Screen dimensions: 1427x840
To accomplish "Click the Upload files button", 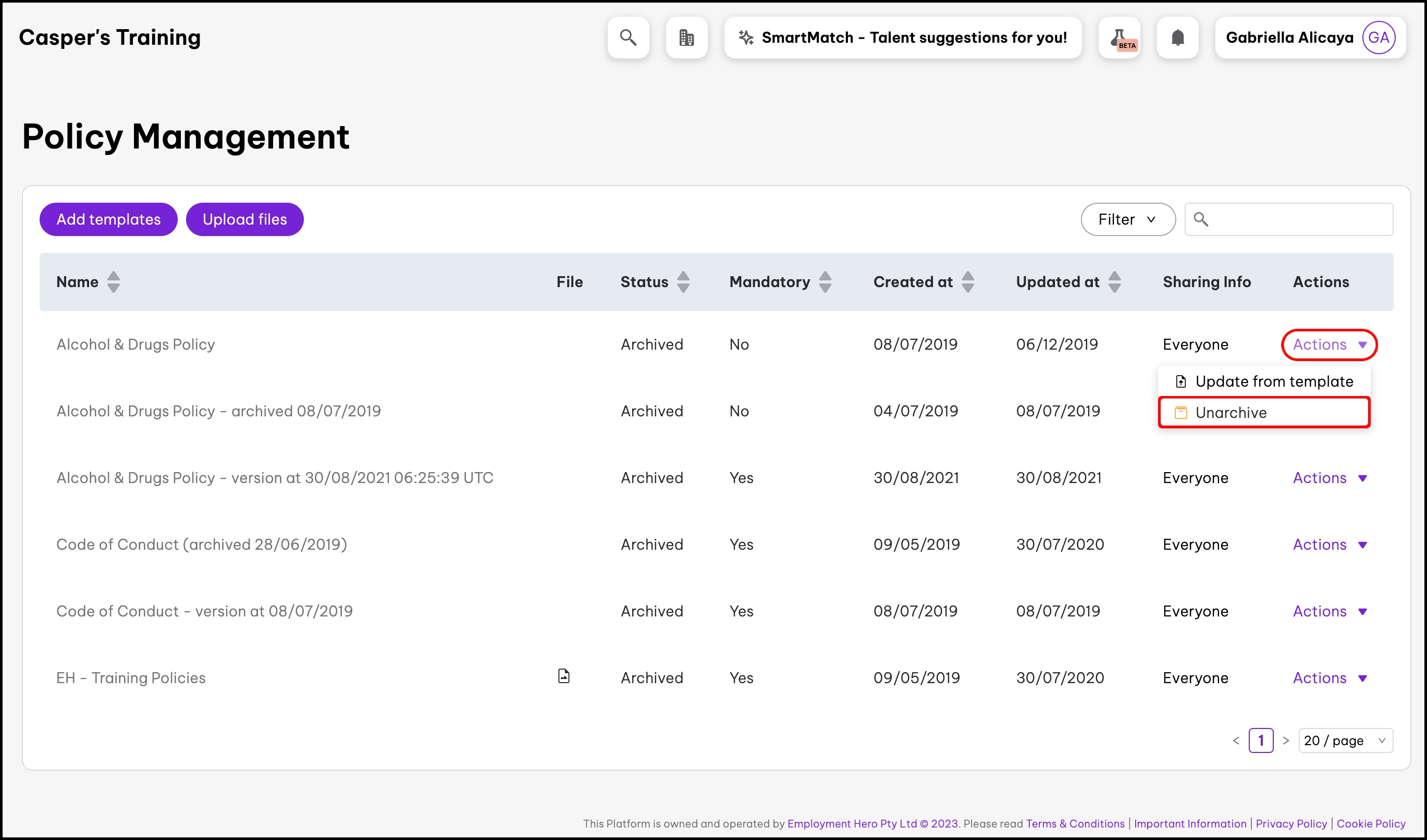I will [244, 219].
